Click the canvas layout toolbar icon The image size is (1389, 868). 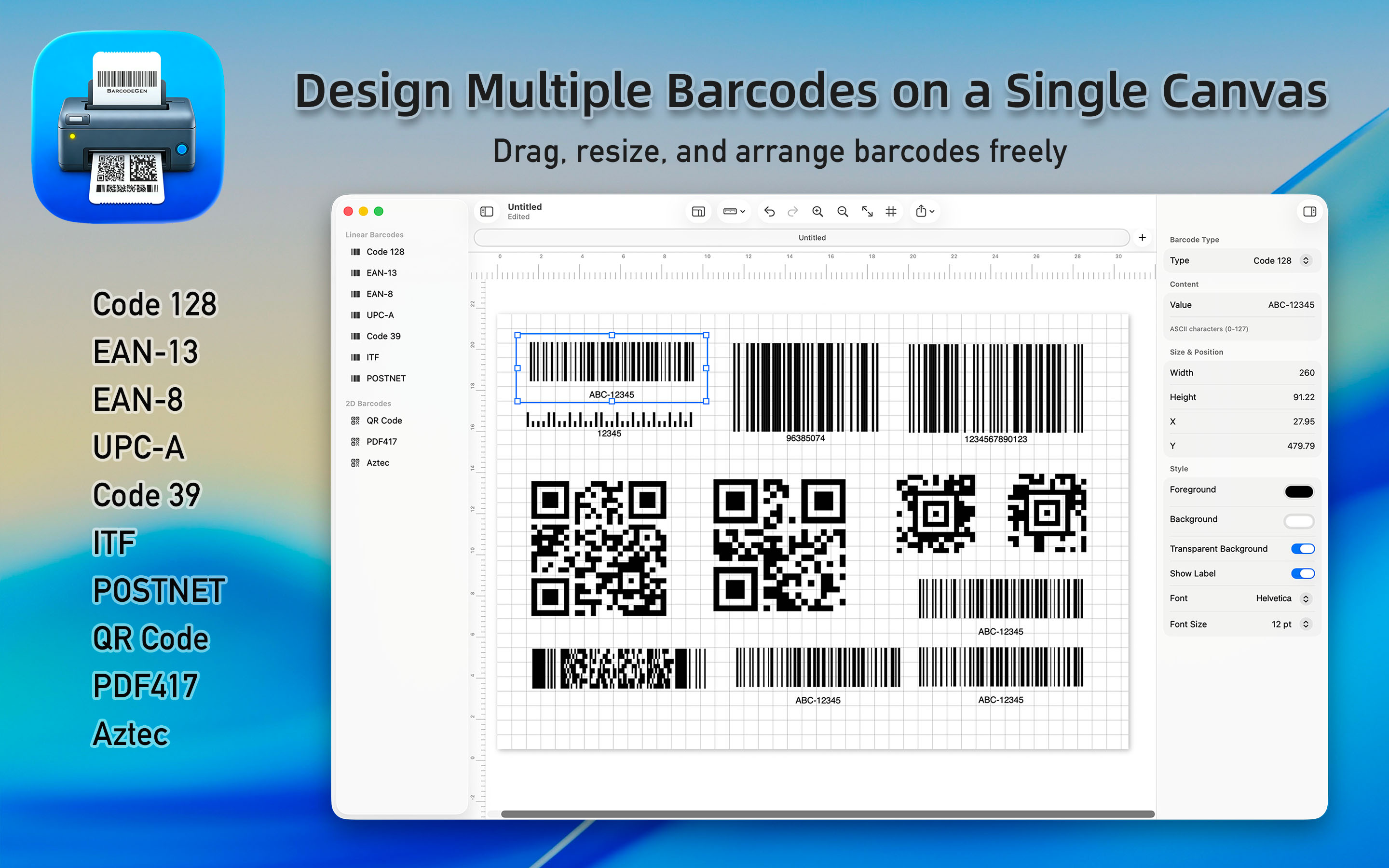698,212
